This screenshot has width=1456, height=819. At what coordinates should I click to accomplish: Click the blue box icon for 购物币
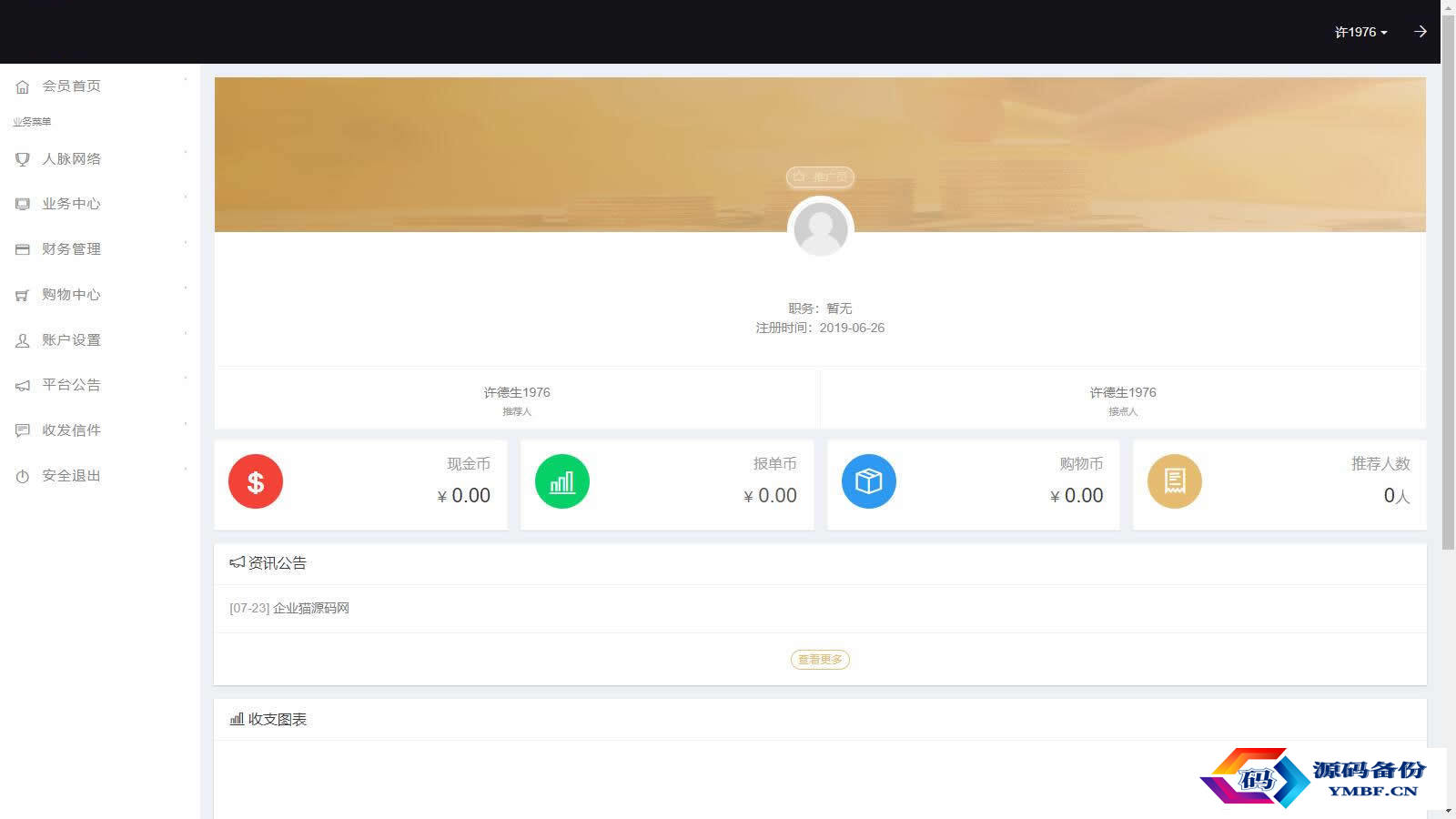[869, 481]
